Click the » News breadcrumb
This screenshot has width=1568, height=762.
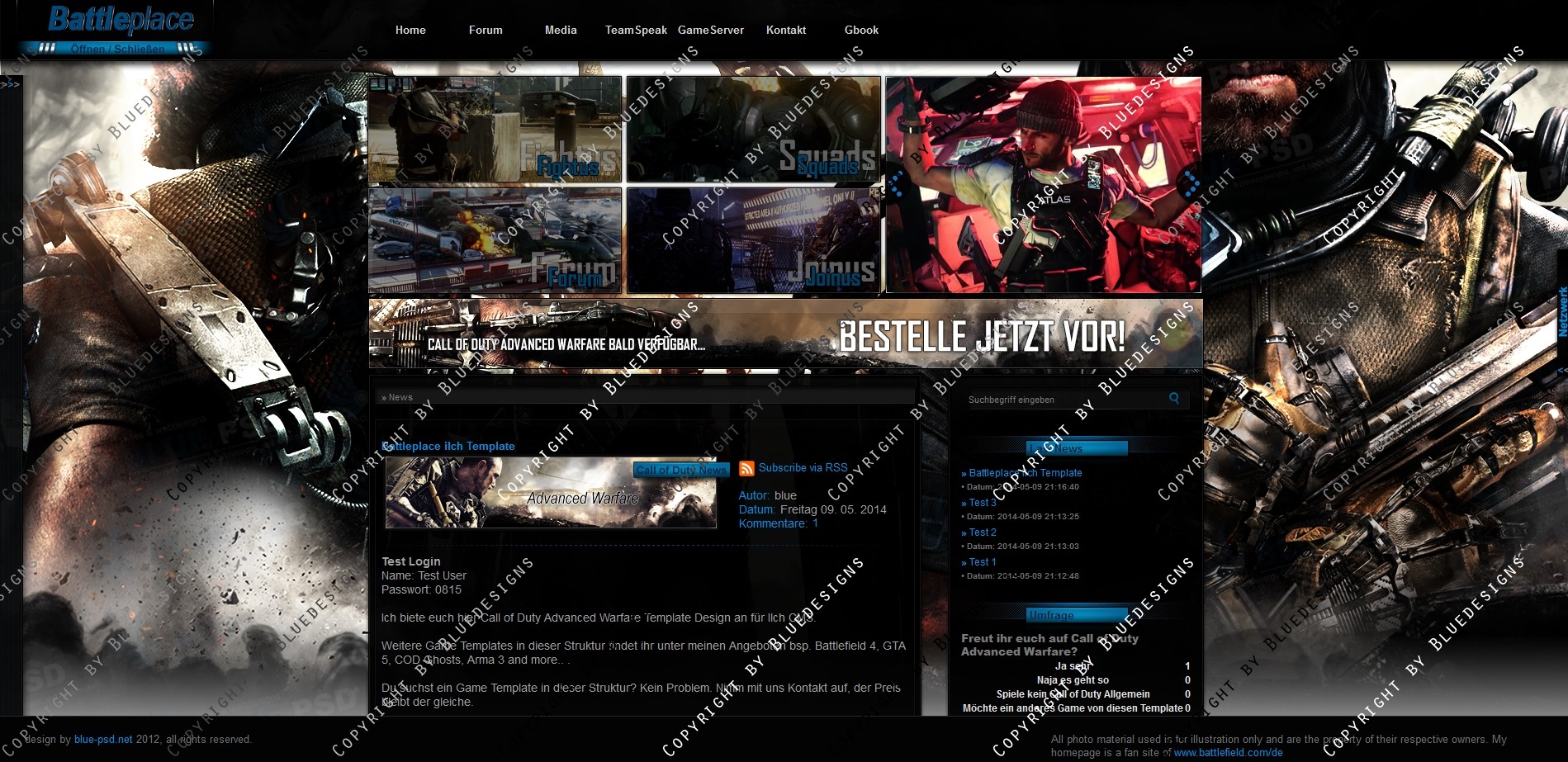tap(397, 397)
